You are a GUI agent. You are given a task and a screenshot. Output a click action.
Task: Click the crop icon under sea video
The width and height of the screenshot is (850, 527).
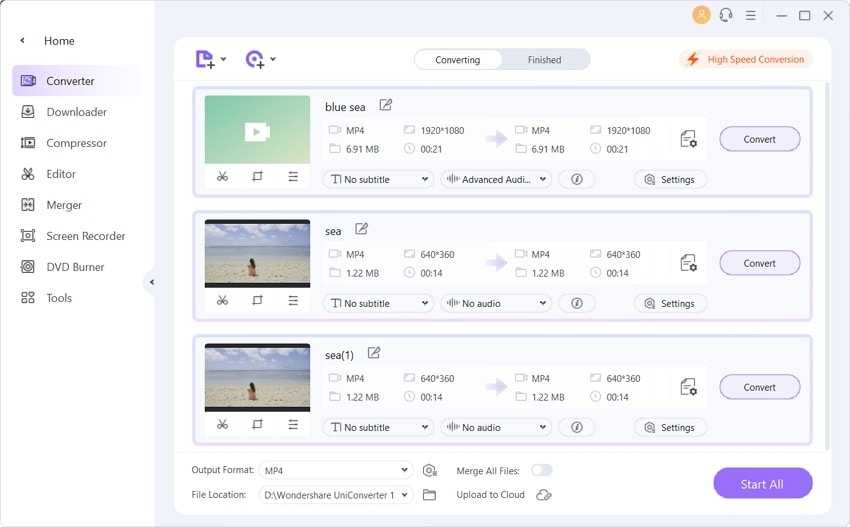pyautogui.click(x=257, y=300)
